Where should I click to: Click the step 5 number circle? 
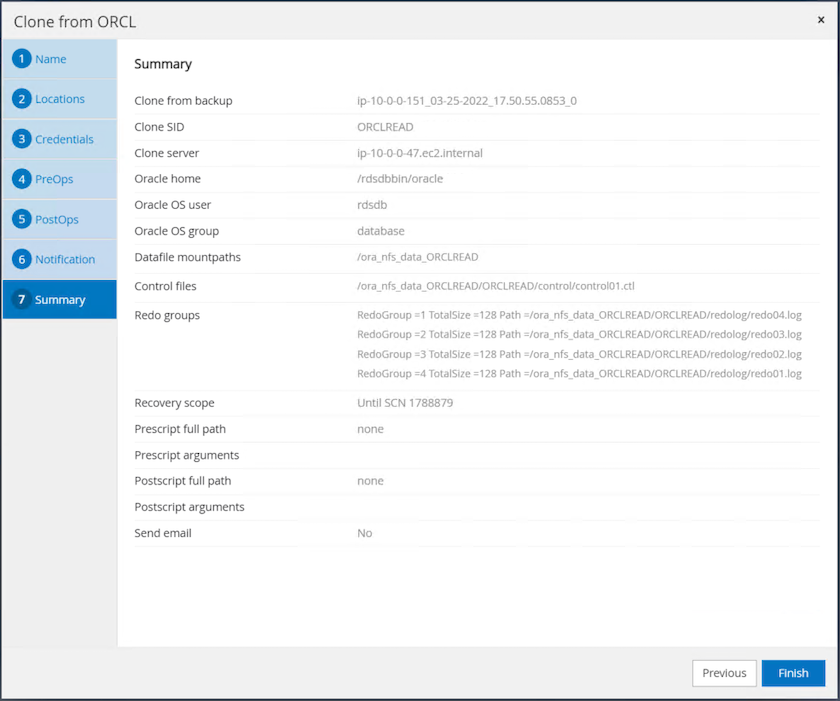(22, 219)
